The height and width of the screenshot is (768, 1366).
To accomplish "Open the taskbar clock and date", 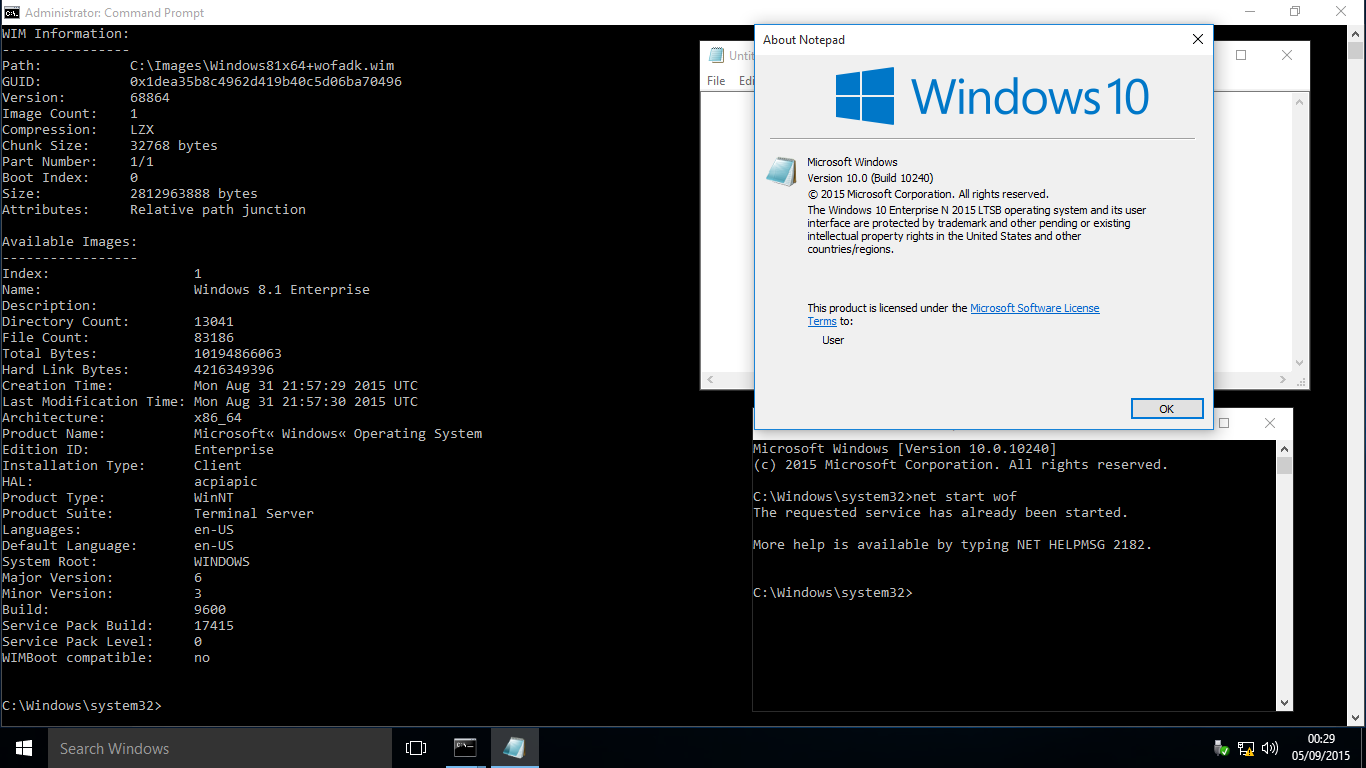I will [1321, 748].
